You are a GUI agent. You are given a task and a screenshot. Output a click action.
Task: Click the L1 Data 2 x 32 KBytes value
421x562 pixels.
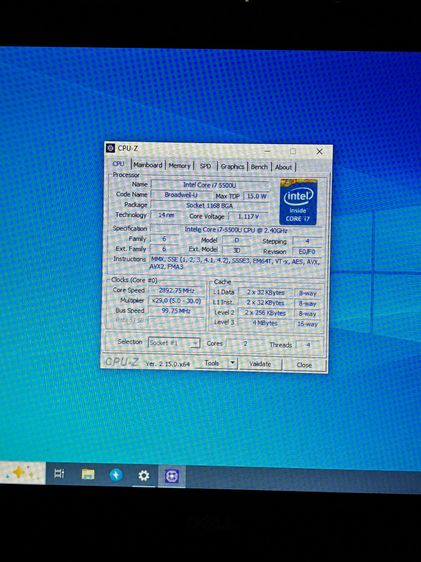(265, 292)
